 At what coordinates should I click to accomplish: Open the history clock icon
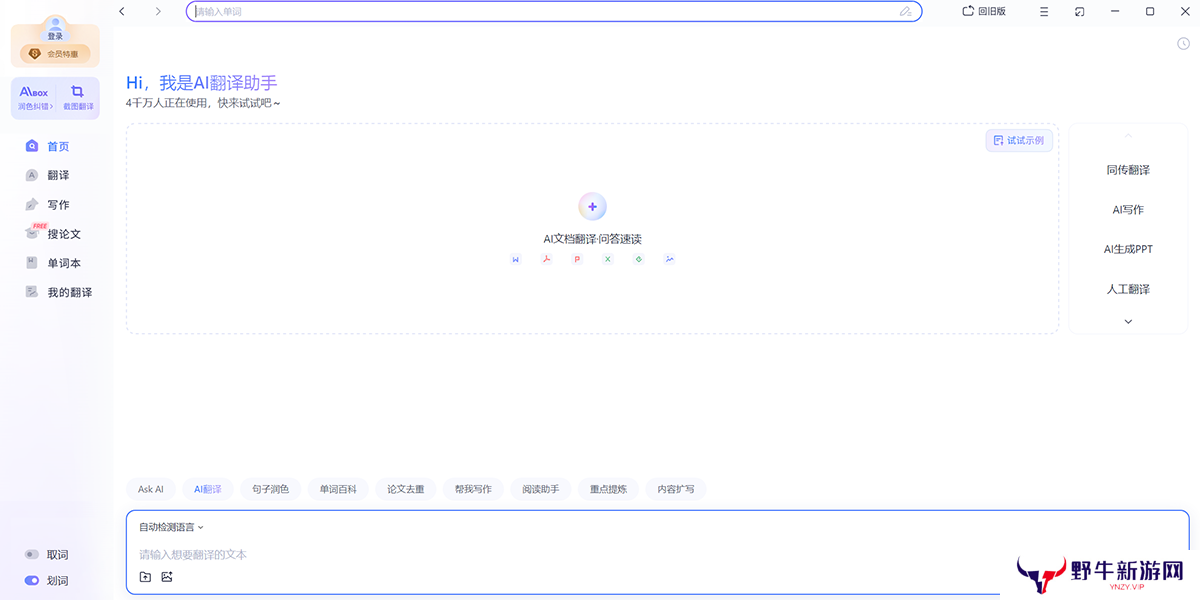click(1183, 43)
